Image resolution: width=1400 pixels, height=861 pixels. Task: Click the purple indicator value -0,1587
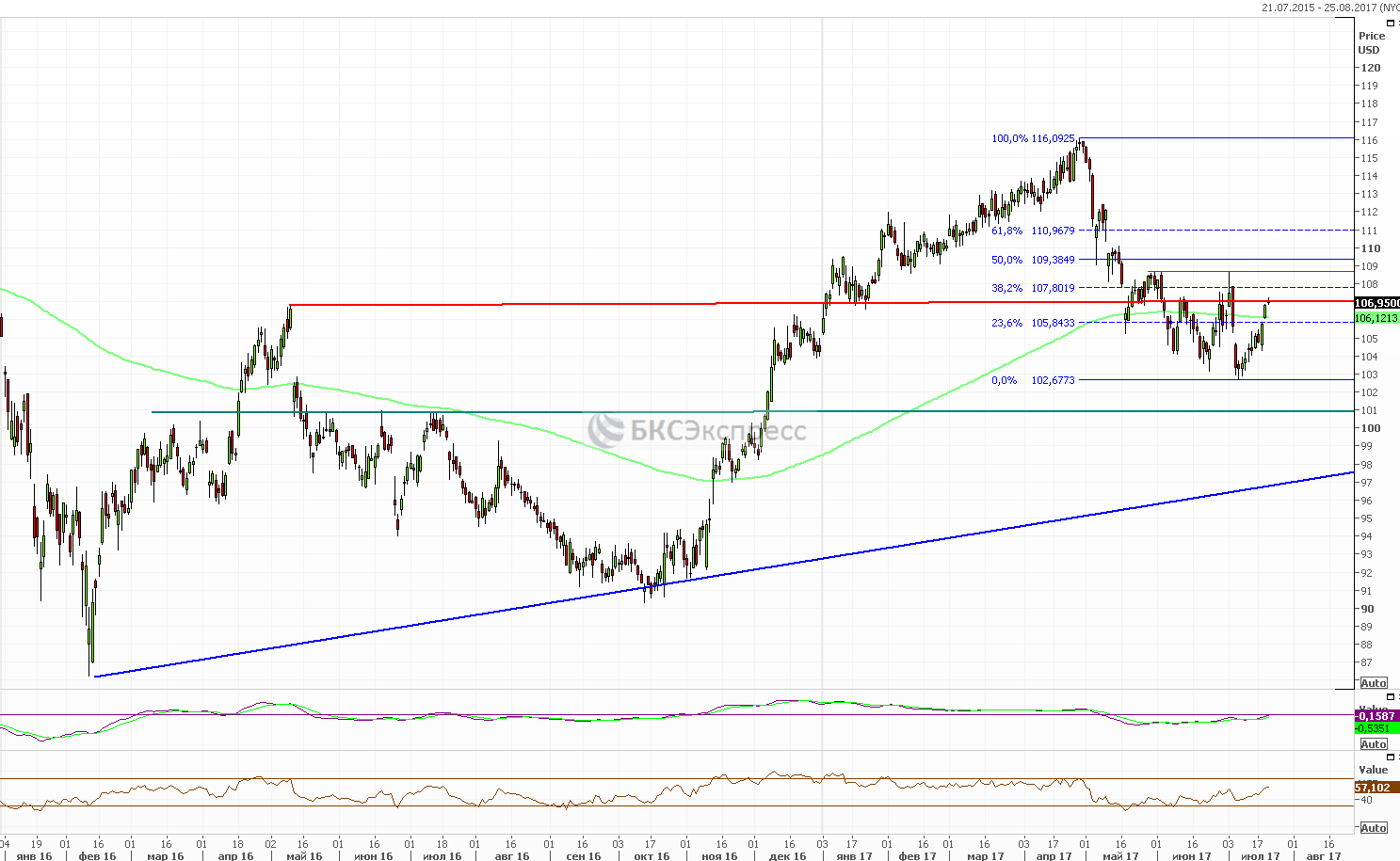pos(1376,716)
